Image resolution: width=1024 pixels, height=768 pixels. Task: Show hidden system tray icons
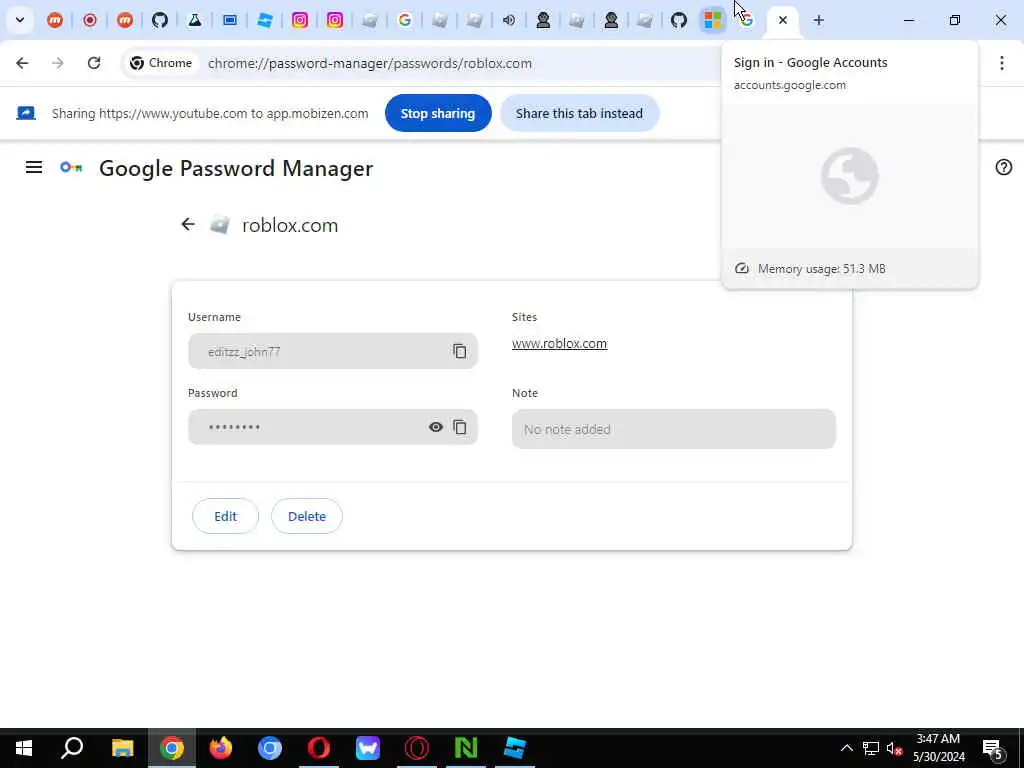[846, 748]
